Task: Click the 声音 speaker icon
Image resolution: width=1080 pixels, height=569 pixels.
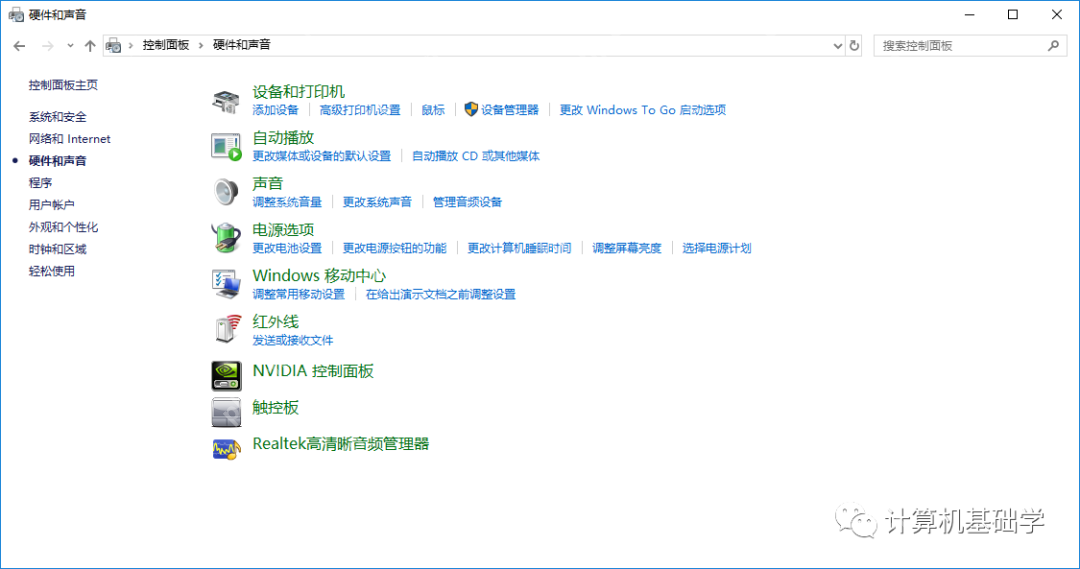Action: pos(226,192)
